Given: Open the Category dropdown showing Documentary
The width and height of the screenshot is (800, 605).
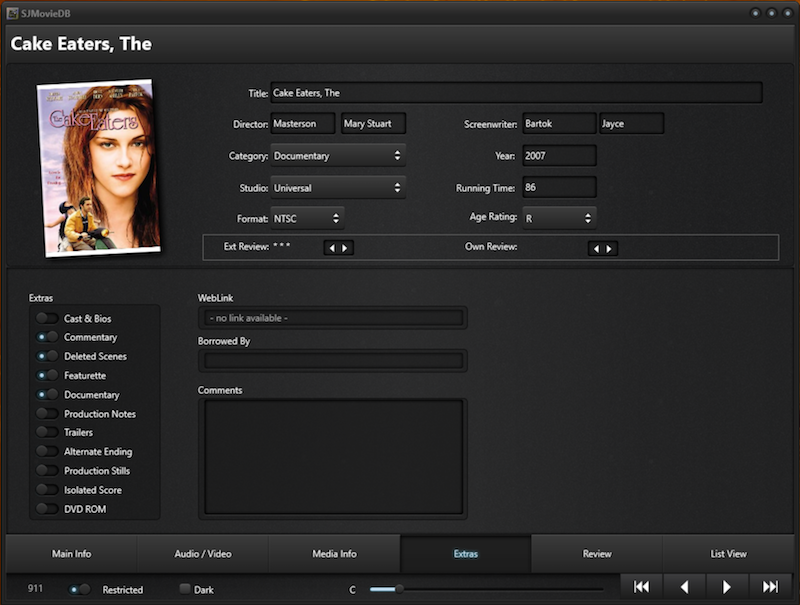Looking at the screenshot, I should [337, 156].
